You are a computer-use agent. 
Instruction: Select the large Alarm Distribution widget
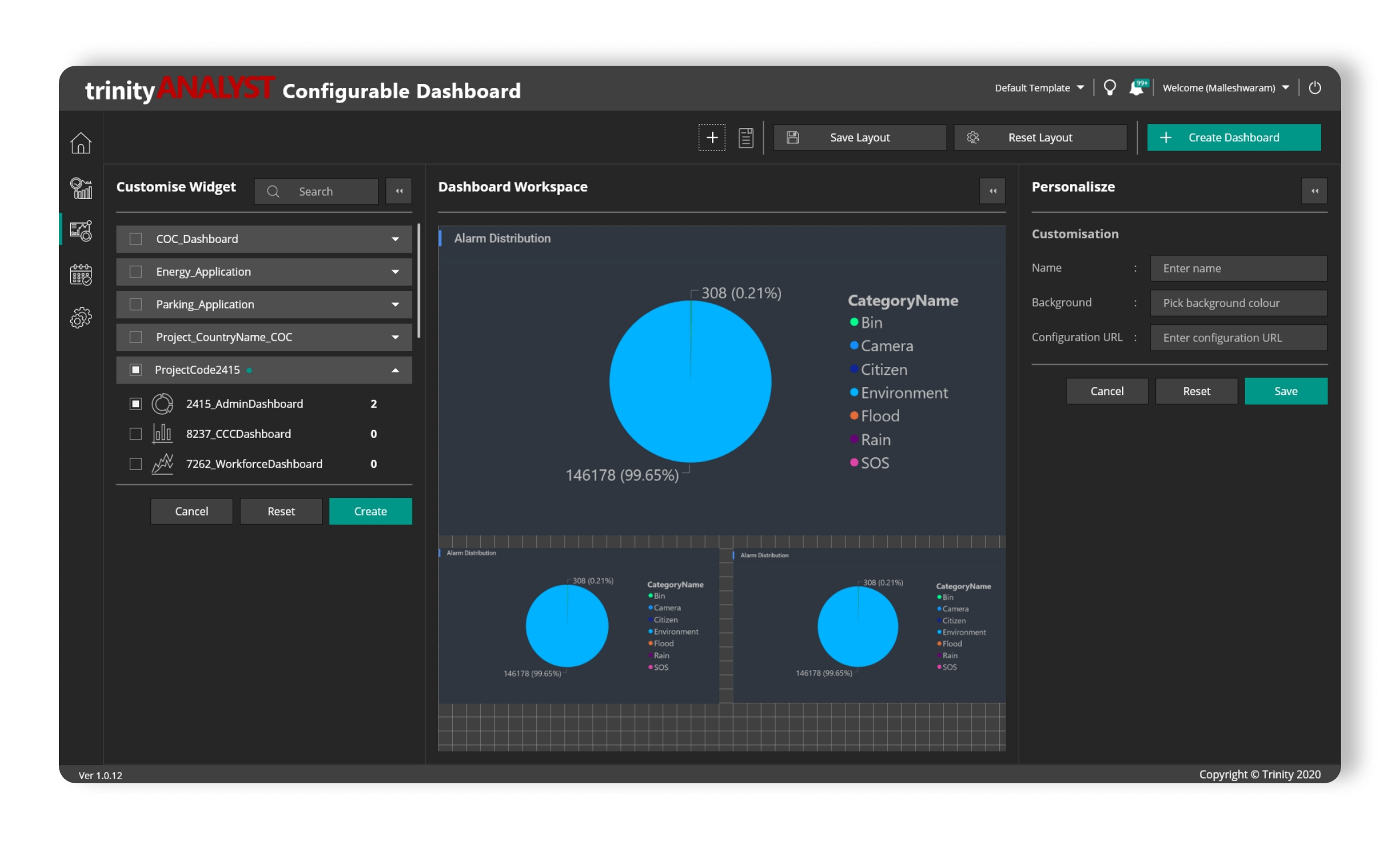point(722,381)
